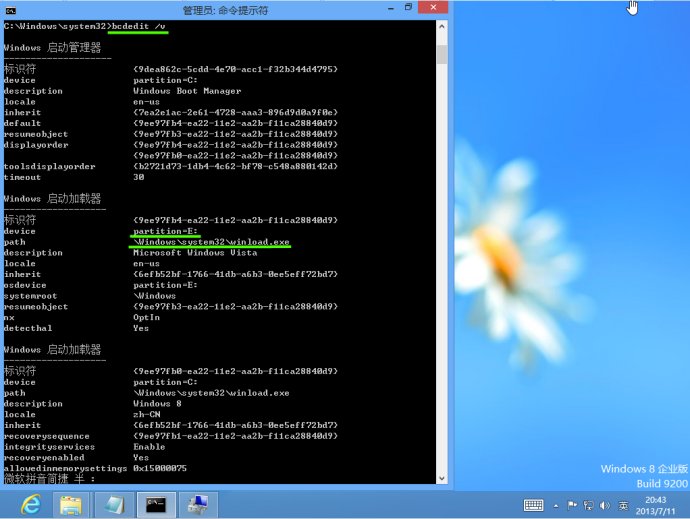Minimize the Command Prompt window
This screenshot has width=690, height=519.
(391, 8)
